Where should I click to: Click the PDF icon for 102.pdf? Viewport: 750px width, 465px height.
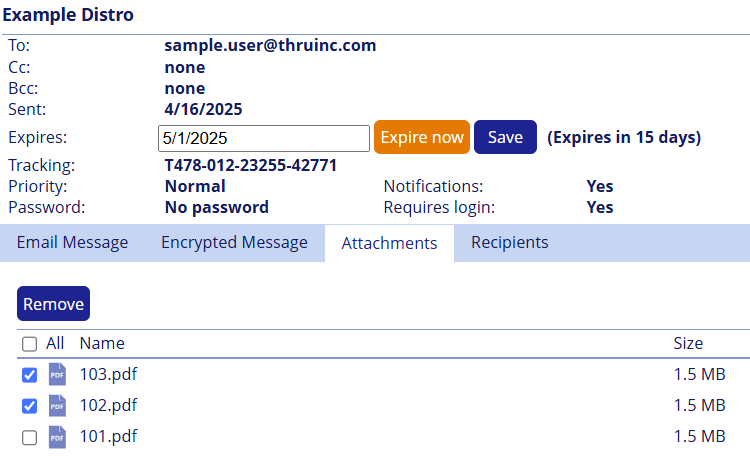(57, 406)
